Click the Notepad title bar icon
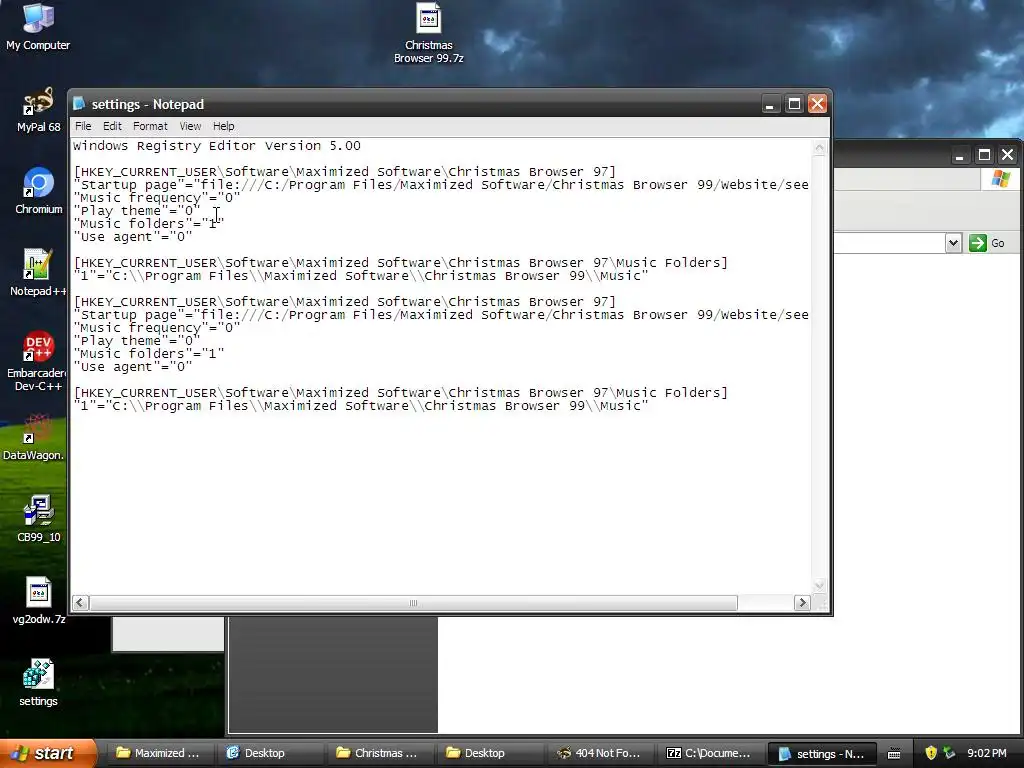 point(80,104)
